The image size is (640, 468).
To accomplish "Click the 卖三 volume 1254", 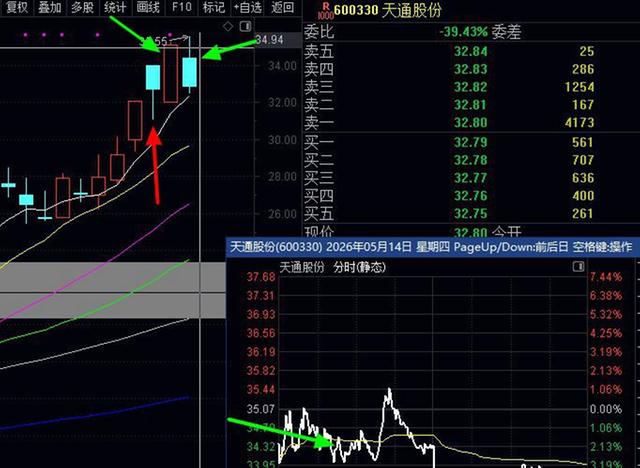I will point(579,87).
